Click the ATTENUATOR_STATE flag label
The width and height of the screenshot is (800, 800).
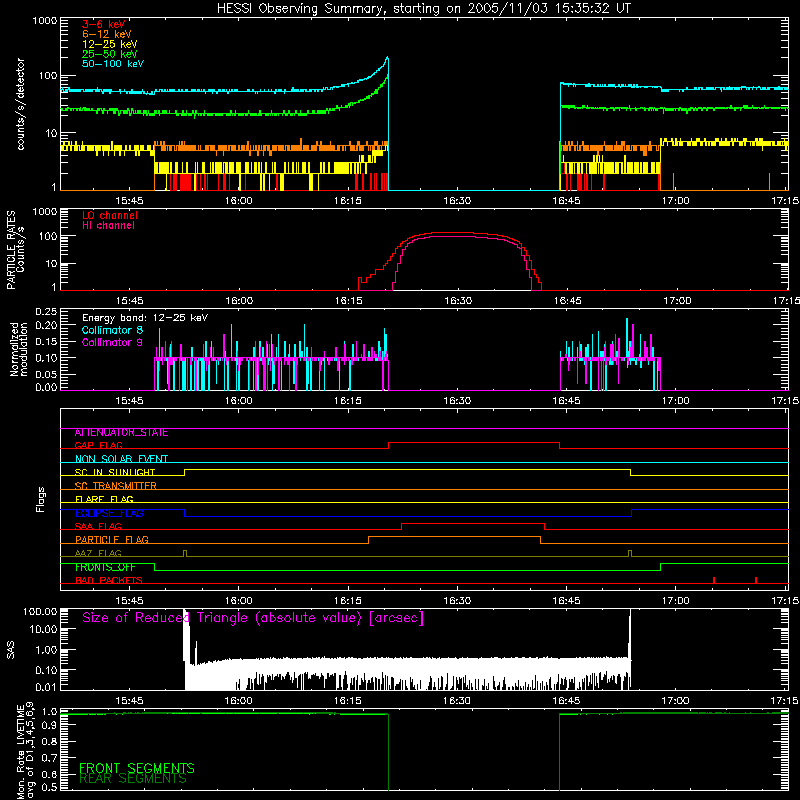coord(121,433)
